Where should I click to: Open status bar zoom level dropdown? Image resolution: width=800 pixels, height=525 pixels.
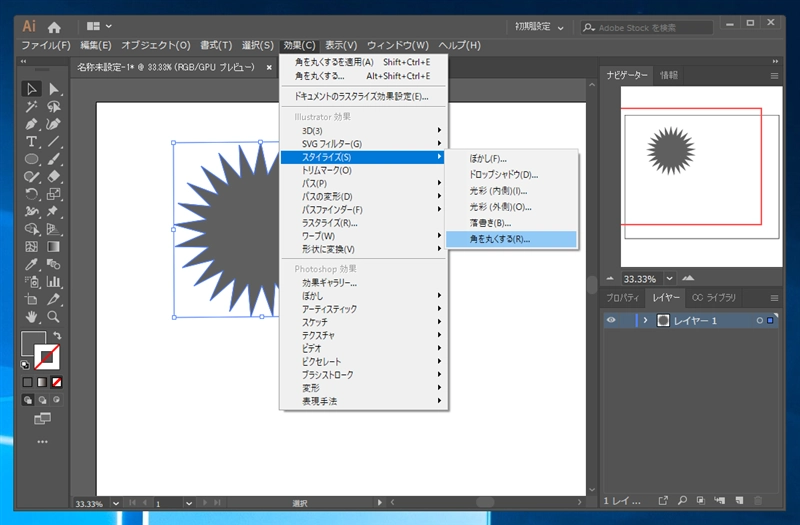click(116, 504)
